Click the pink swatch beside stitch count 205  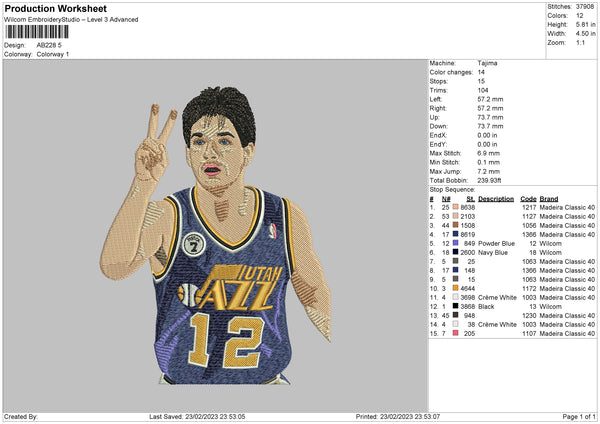coord(455,333)
